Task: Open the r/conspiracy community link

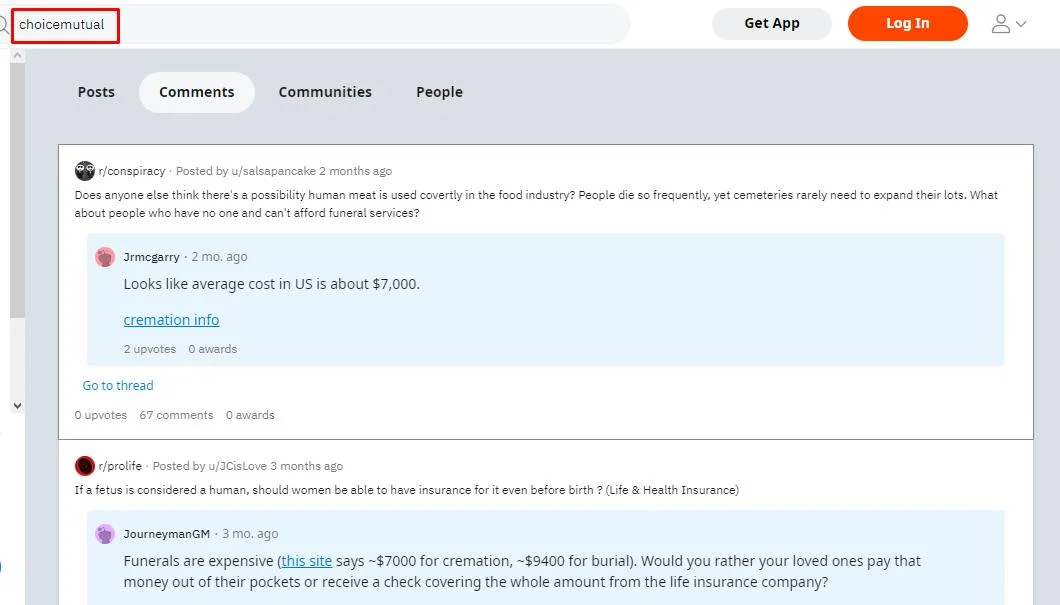Action: 132,171
